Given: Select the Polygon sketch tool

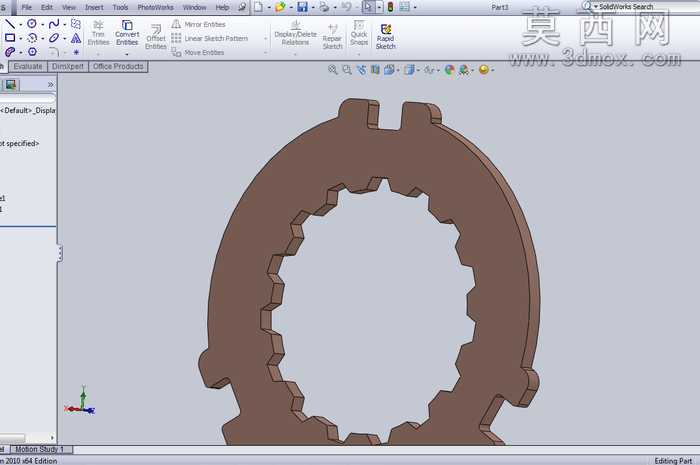Looking at the screenshot, I should (32, 52).
